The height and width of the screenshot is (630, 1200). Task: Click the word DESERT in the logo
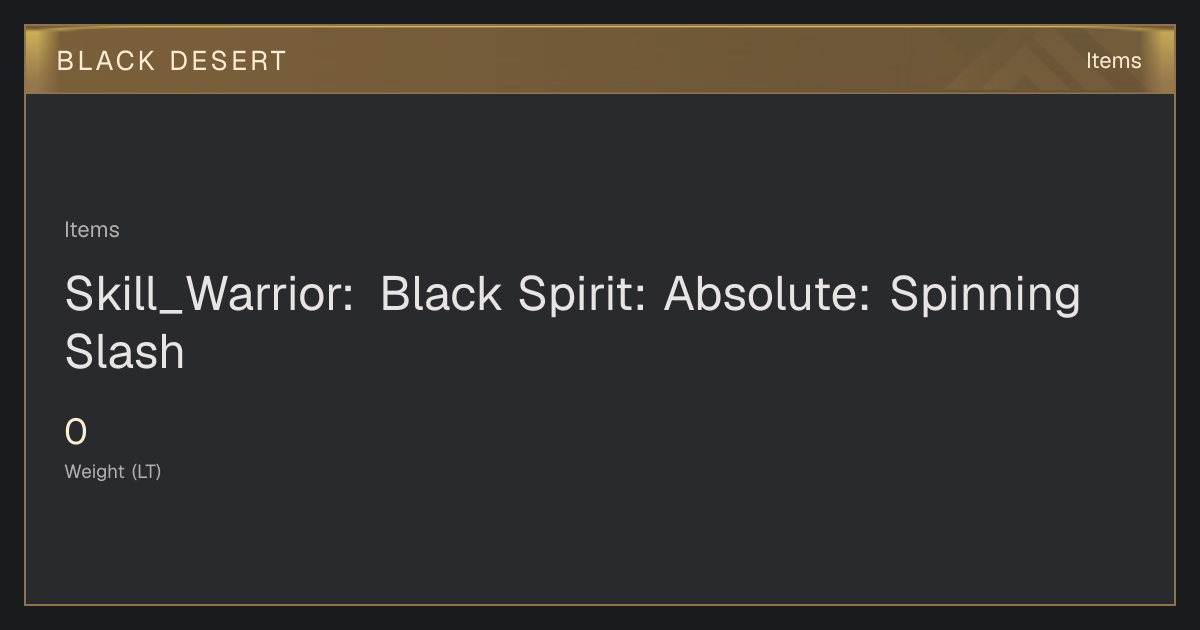(228, 61)
